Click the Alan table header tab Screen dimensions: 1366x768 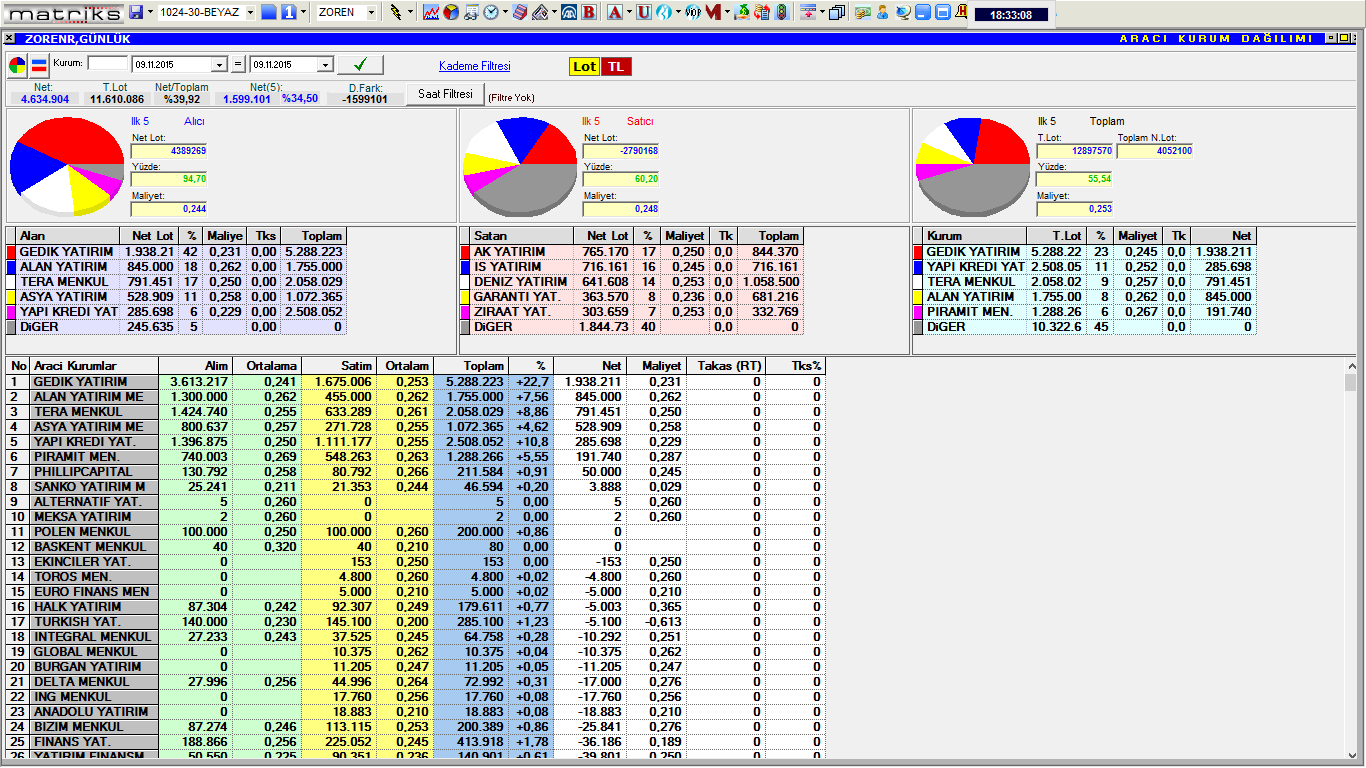[x=32, y=236]
